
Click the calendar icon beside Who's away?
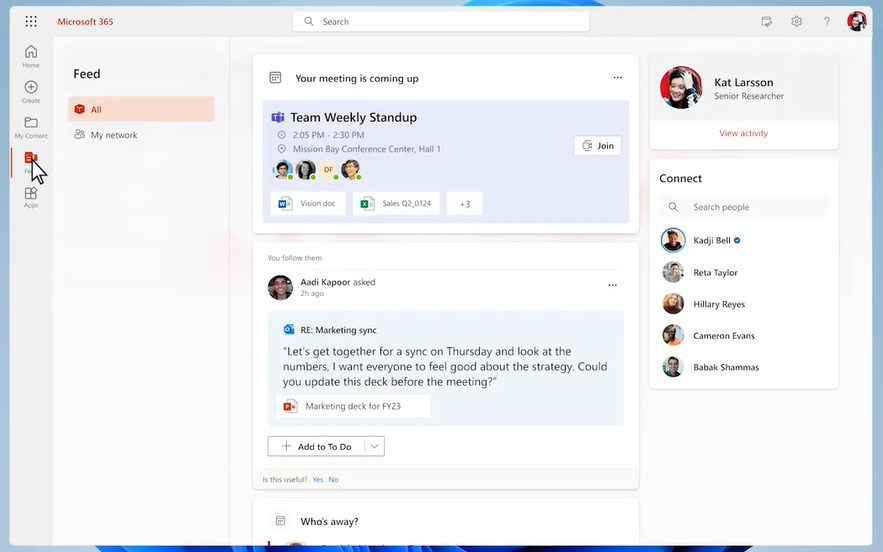[x=280, y=521]
